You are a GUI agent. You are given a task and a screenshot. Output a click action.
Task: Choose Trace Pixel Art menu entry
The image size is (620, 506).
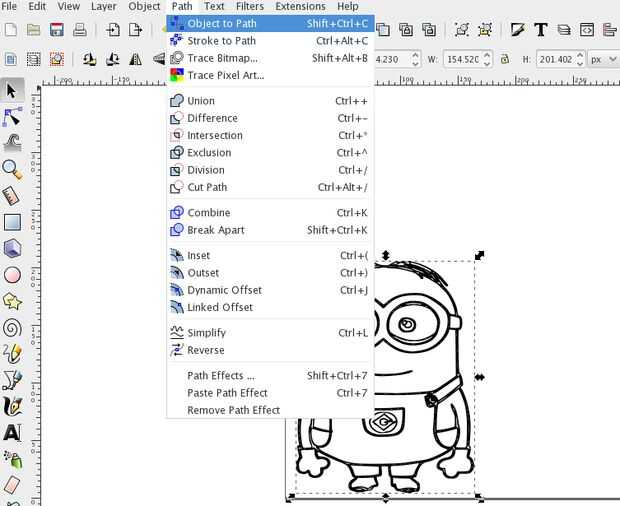tap(270, 75)
